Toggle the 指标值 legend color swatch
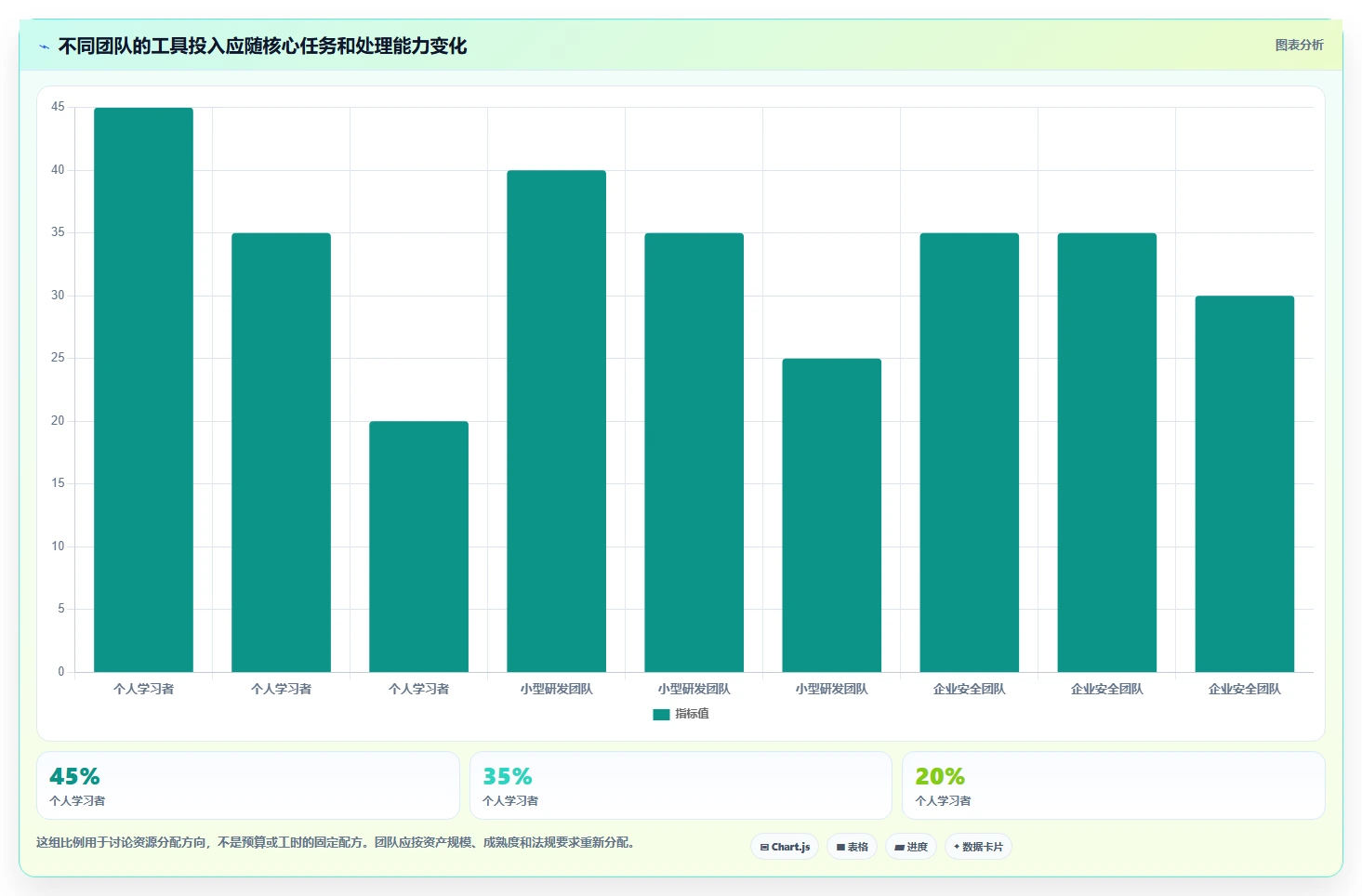1362x896 pixels. pos(661,714)
